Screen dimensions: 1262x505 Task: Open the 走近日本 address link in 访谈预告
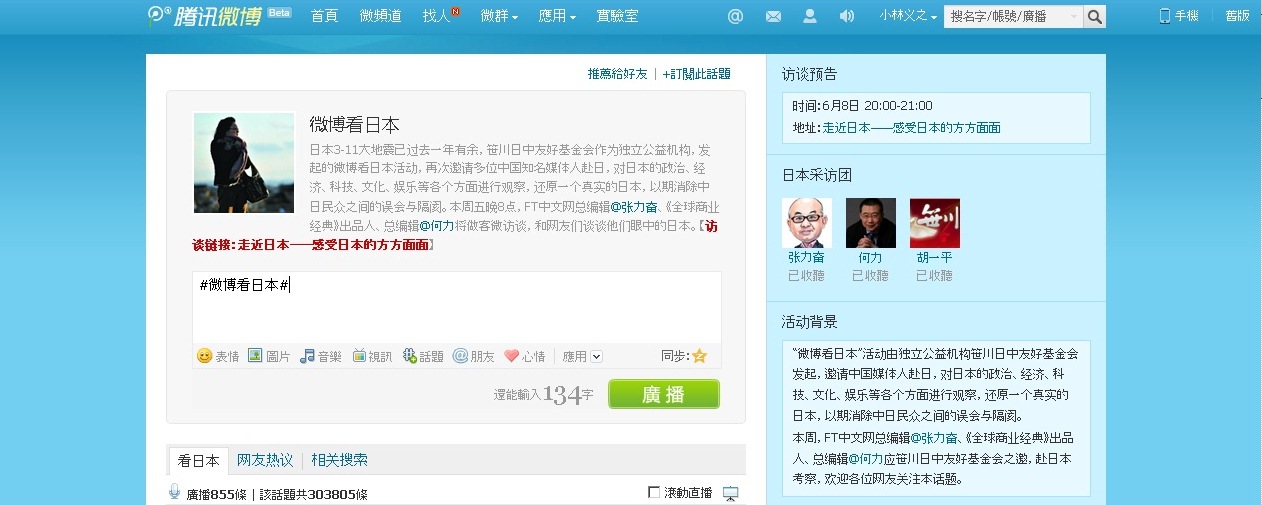coord(911,128)
